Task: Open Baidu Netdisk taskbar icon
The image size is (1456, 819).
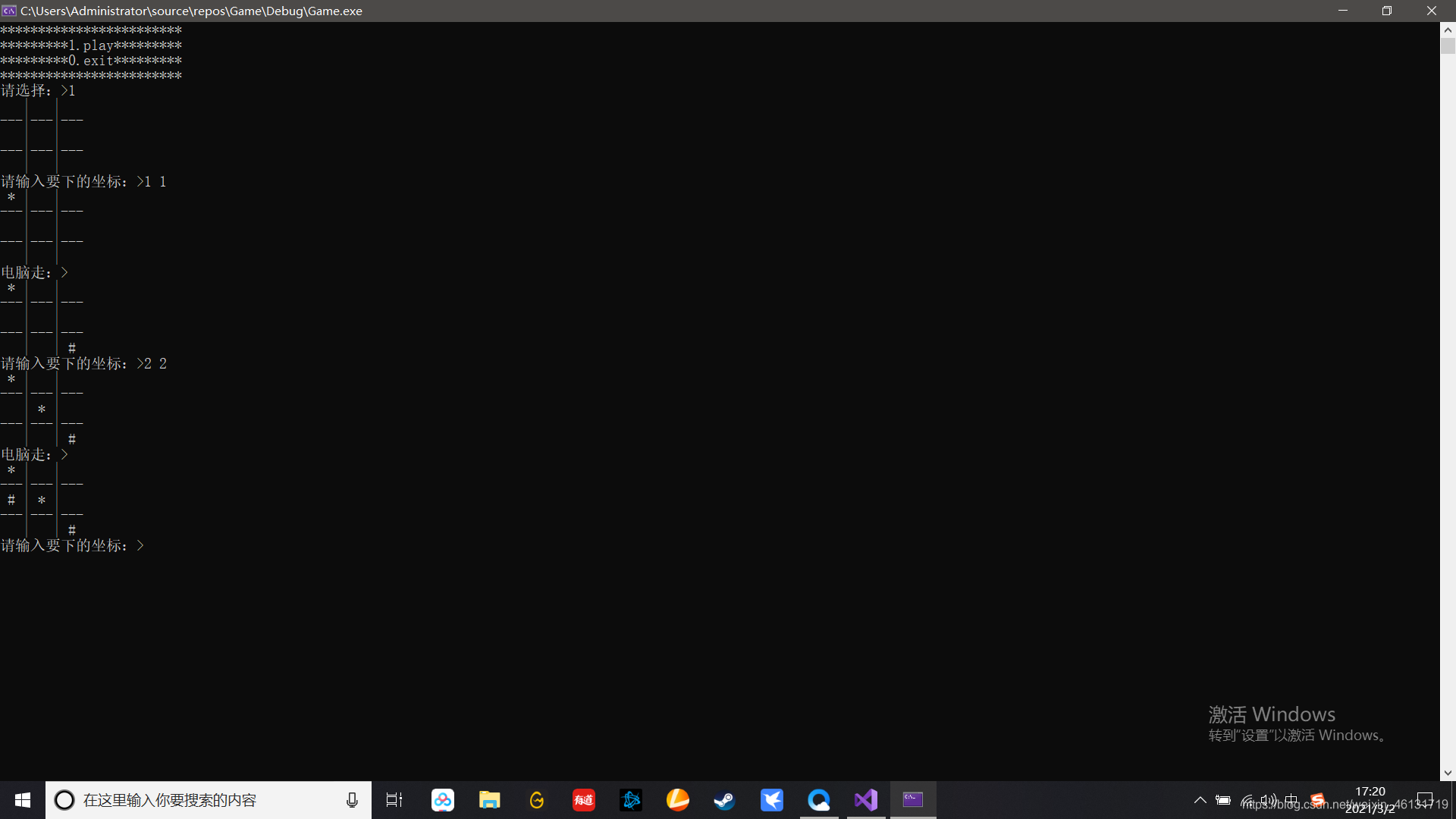Action: coord(443,800)
